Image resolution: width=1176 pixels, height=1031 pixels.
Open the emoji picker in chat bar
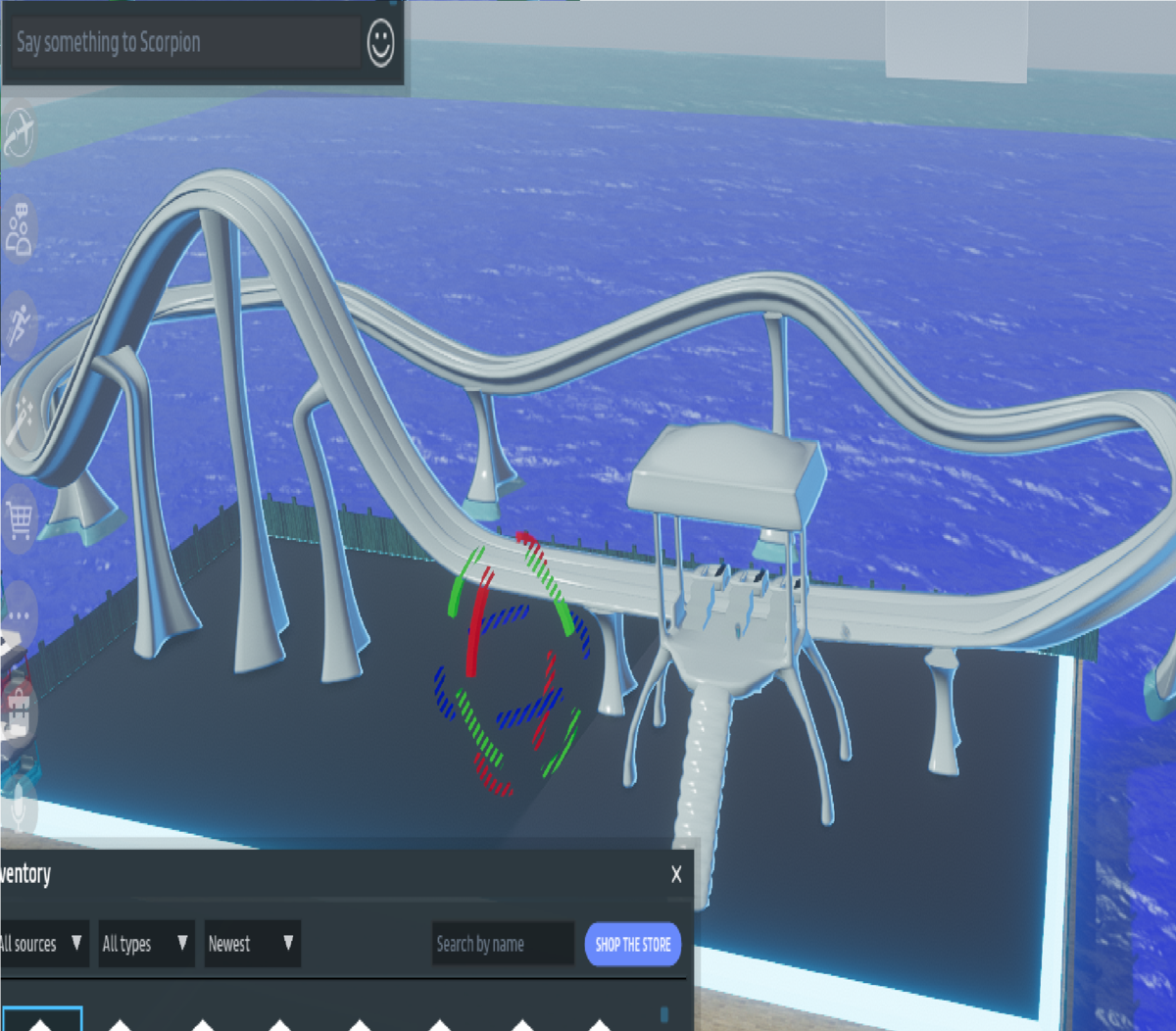click(x=380, y=44)
